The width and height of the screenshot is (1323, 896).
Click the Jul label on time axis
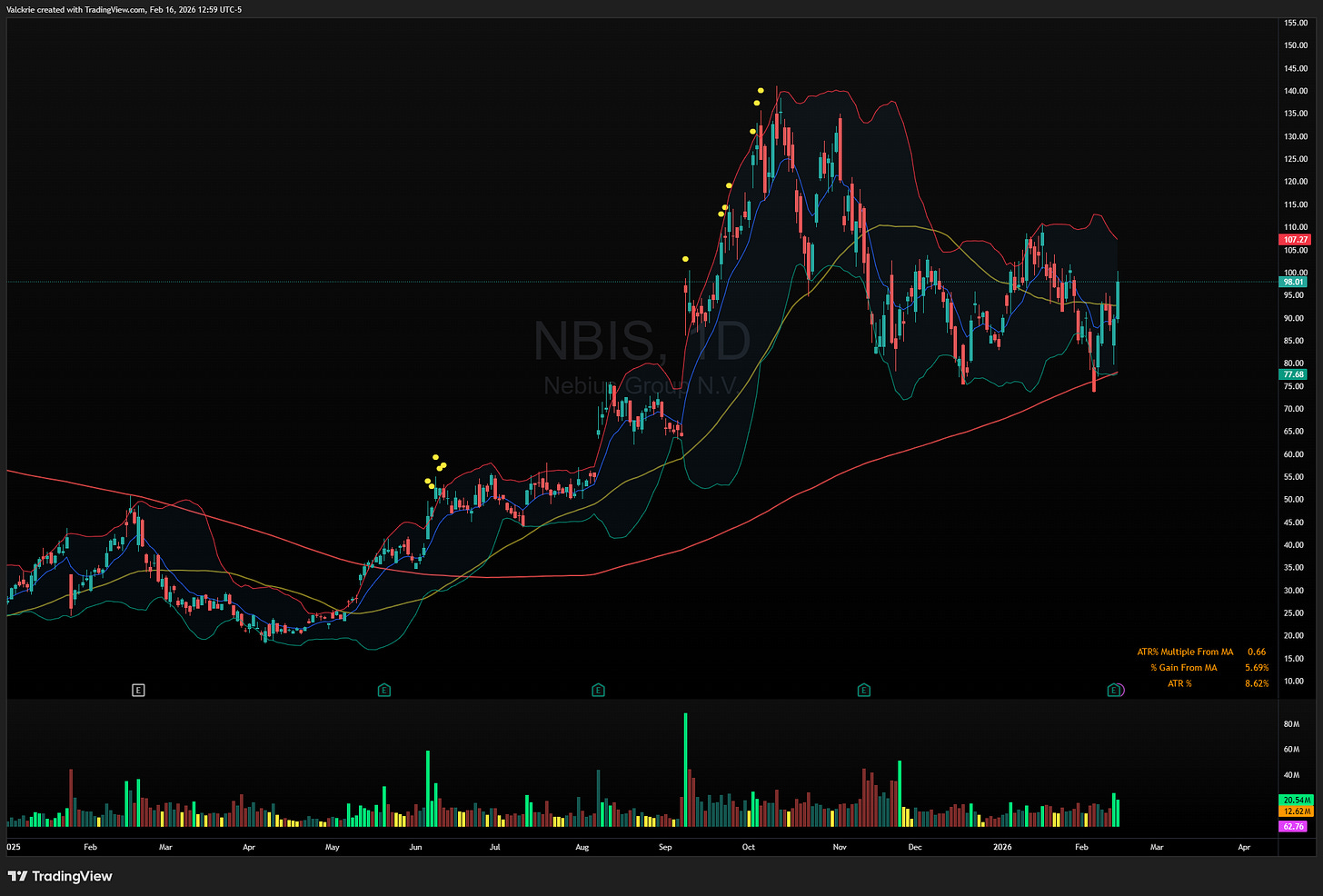pos(494,847)
